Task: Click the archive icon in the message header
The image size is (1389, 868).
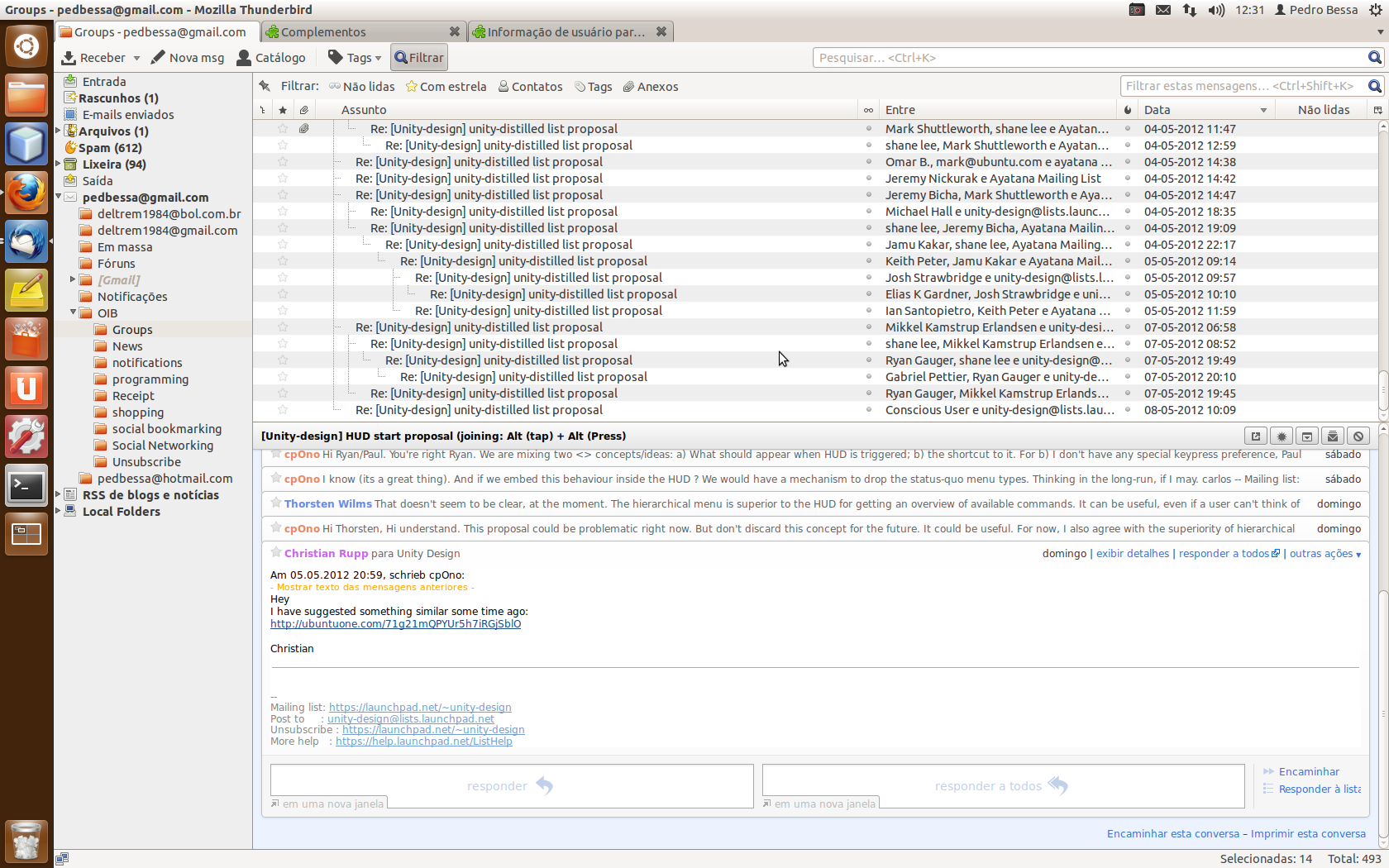Action: [1306, 436]
